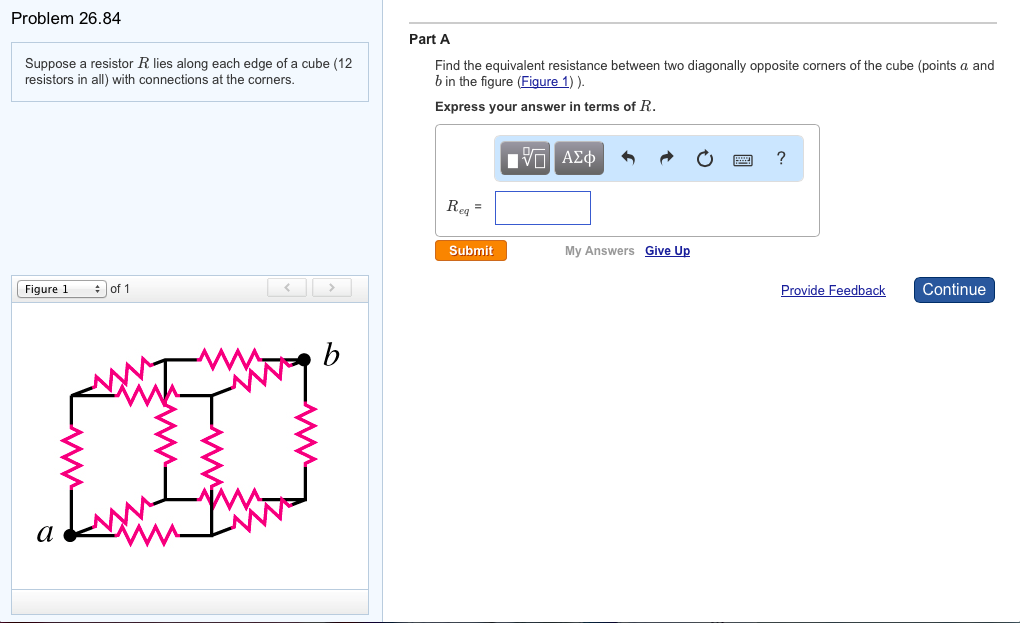Click the question mark help icon

[781, 158]
